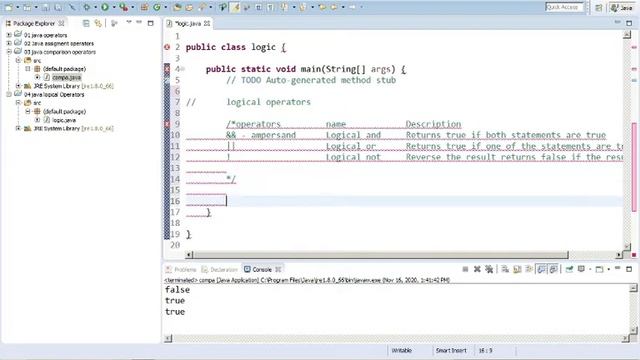This screenshot has width=640, height=360.
Task: Toggle Show Console on standard error
Action: (553, 269)
